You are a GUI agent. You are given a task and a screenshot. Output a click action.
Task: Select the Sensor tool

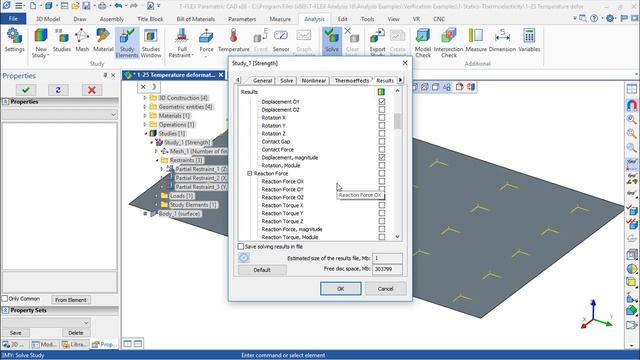pos(281,40)
